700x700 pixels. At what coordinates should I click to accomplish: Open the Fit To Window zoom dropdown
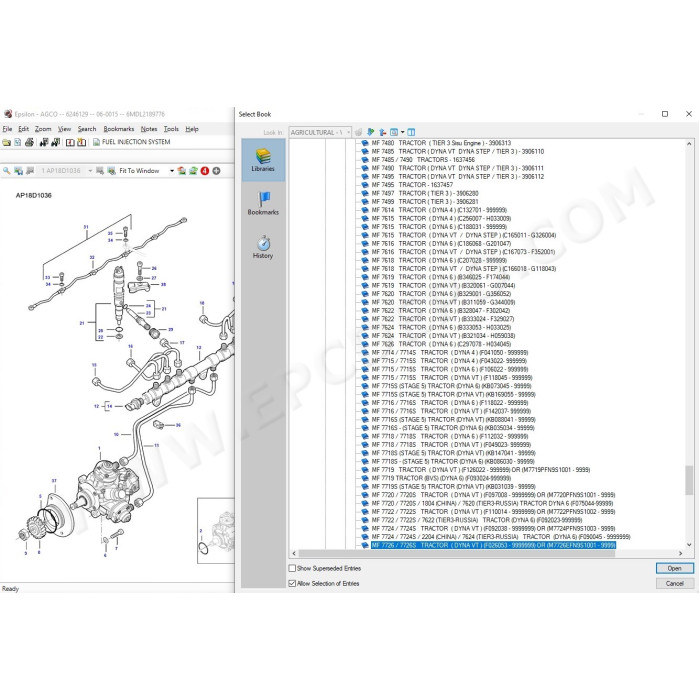click(x=172, y=171)
